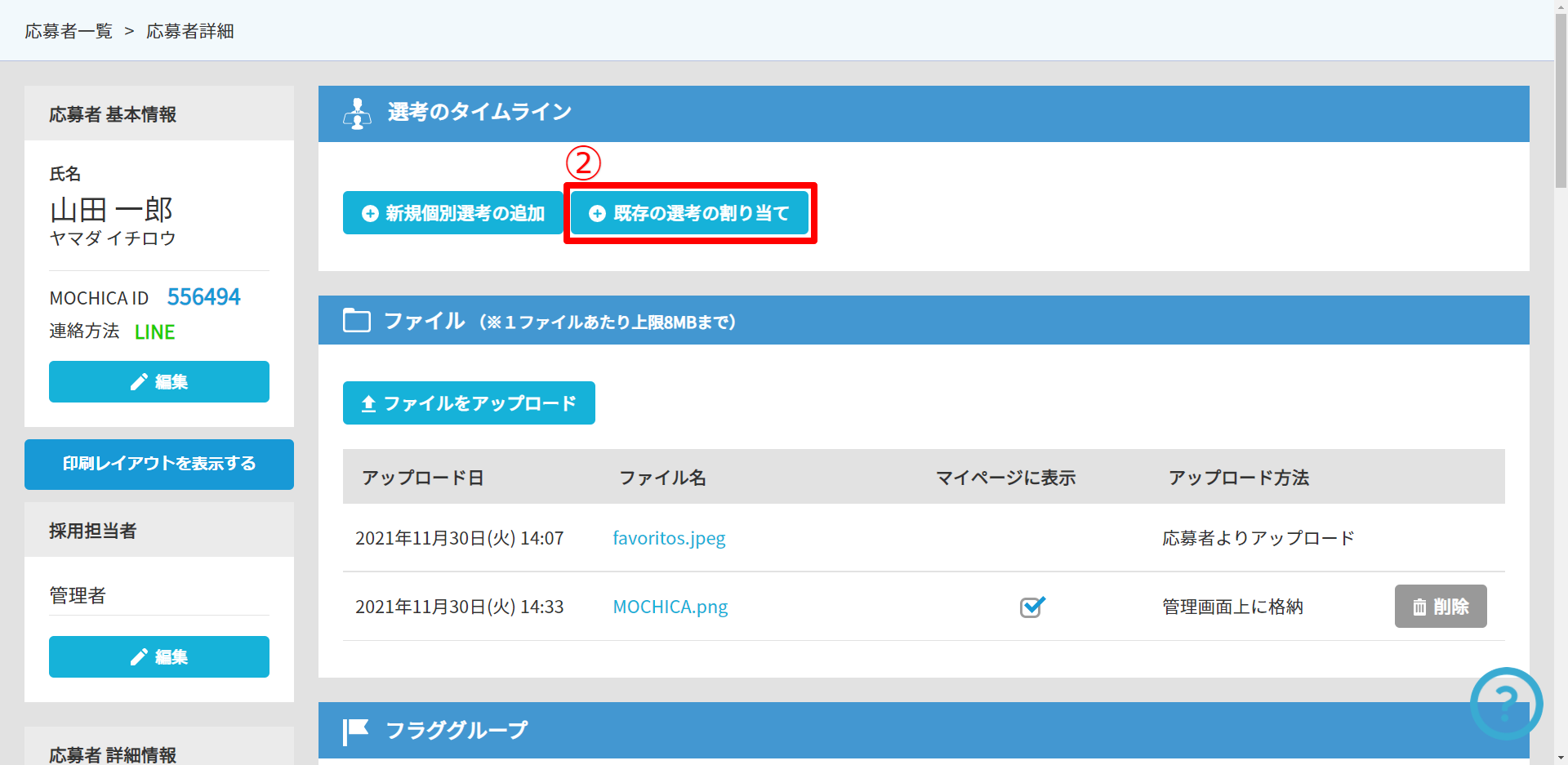Go back to 応募者一覧 breadcrumb

[69, 31]
